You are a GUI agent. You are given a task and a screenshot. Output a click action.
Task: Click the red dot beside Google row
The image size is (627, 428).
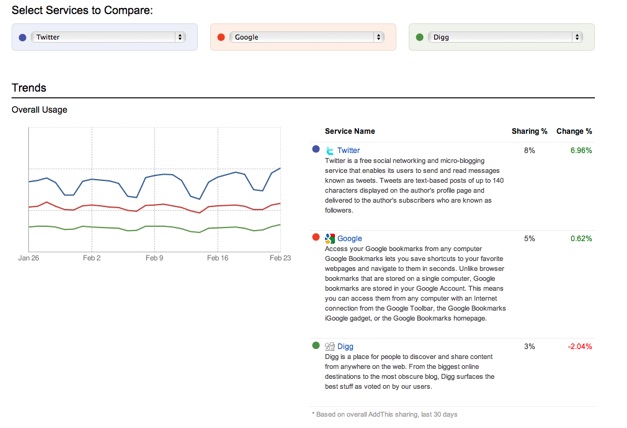pyautogui.click(x=316, y=237)
